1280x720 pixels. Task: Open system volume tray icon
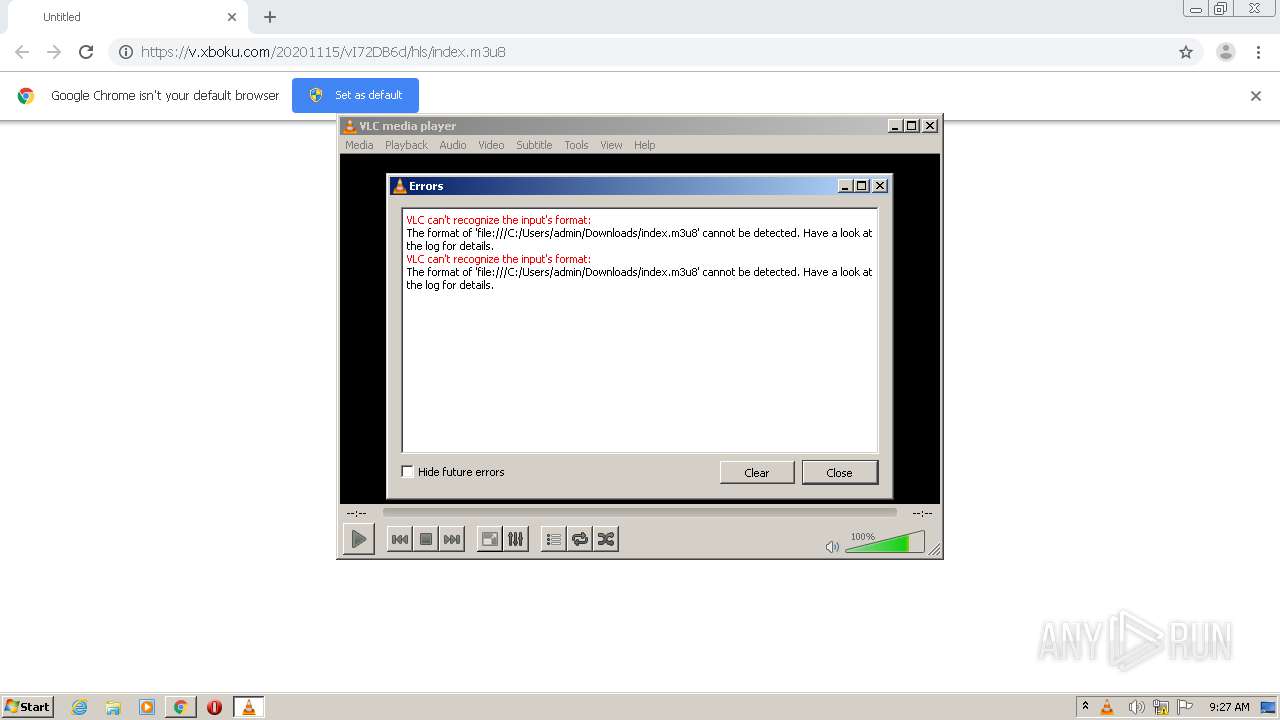click(1136, 707)
